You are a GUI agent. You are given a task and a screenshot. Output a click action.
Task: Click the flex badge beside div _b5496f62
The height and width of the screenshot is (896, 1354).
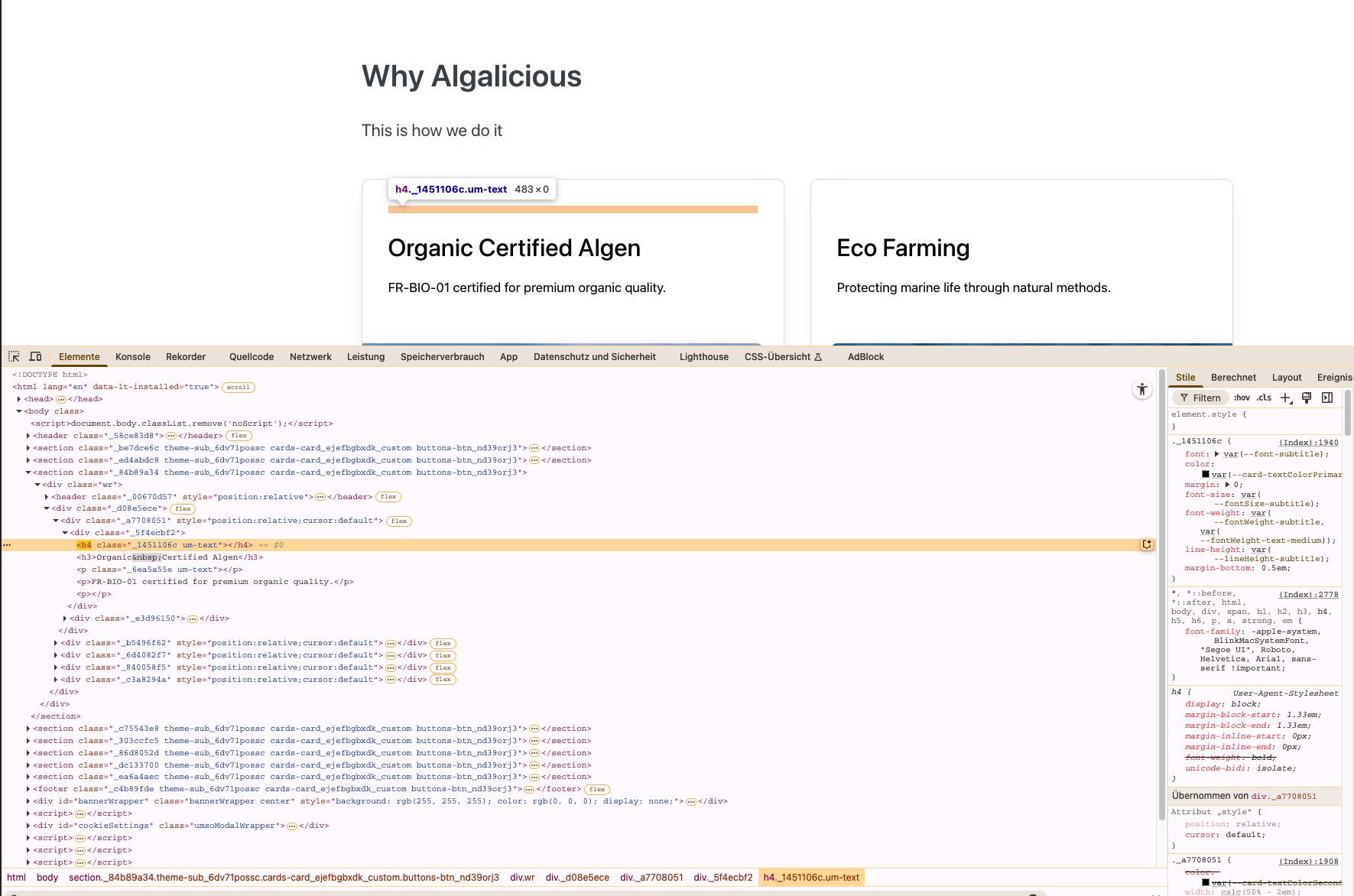pyautogui.click(x=443, y=644)
